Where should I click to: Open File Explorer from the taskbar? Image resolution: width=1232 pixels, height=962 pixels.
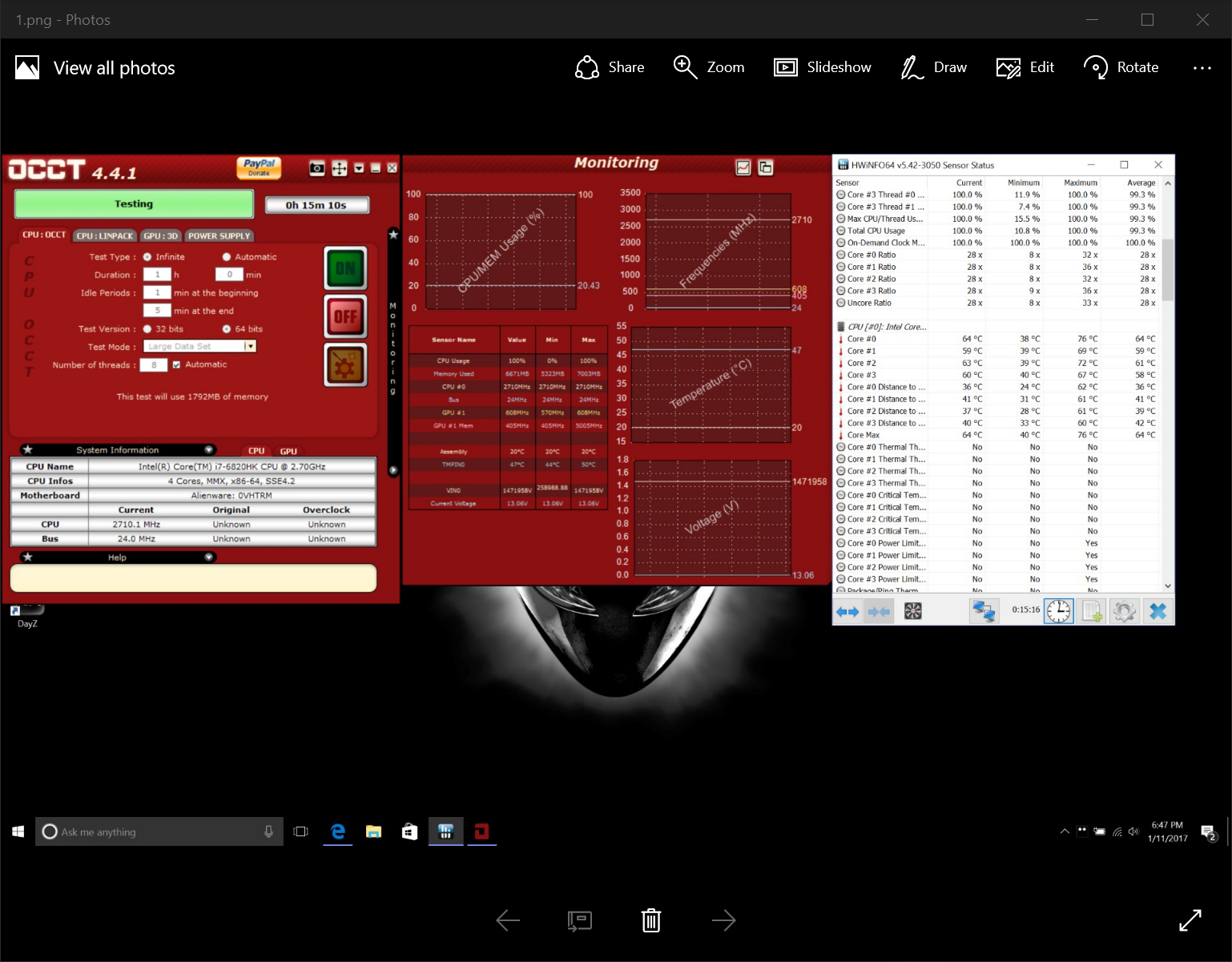[x=373, y=831]
